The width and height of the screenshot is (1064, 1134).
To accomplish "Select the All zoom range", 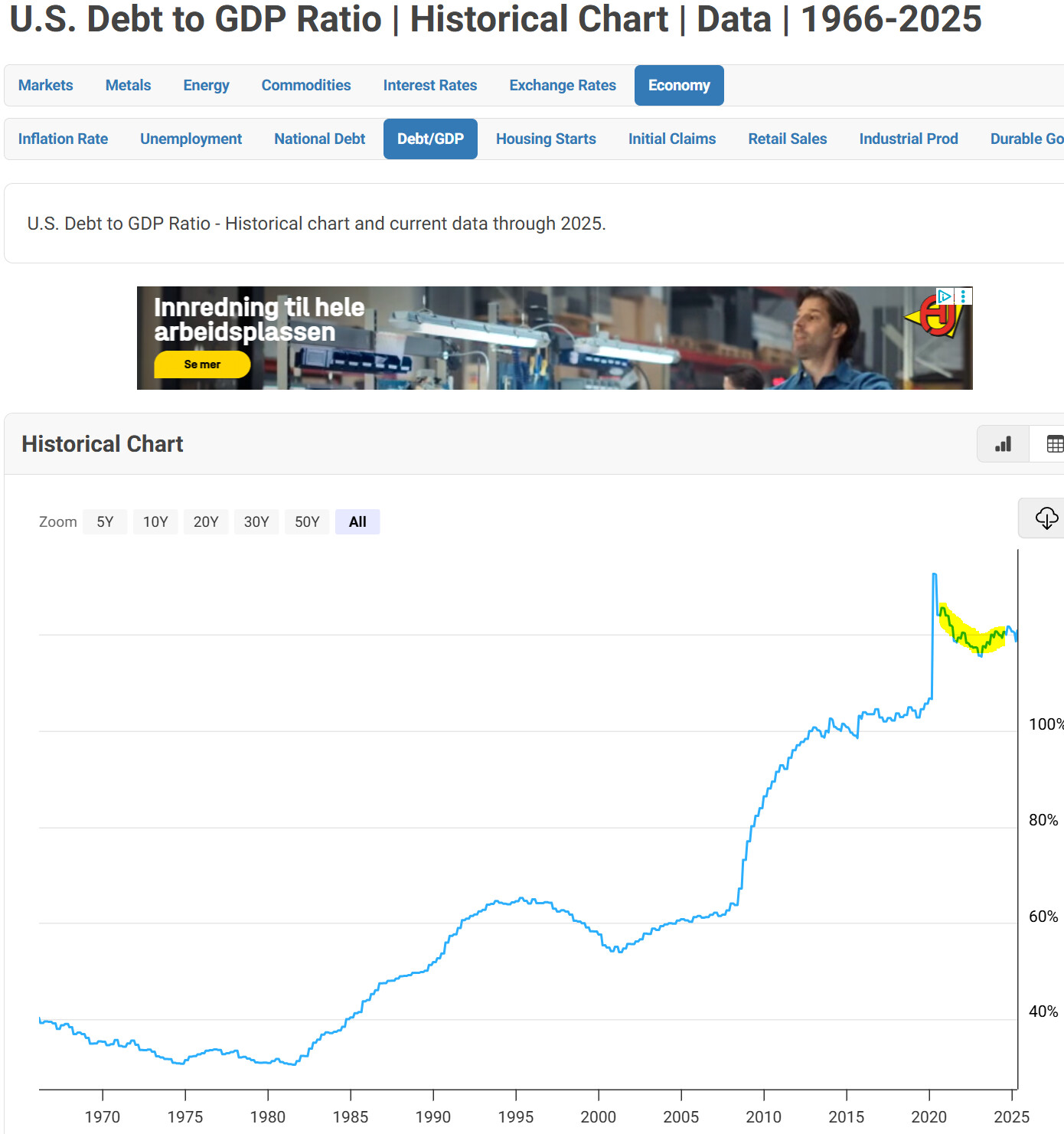I will (357, 522).
